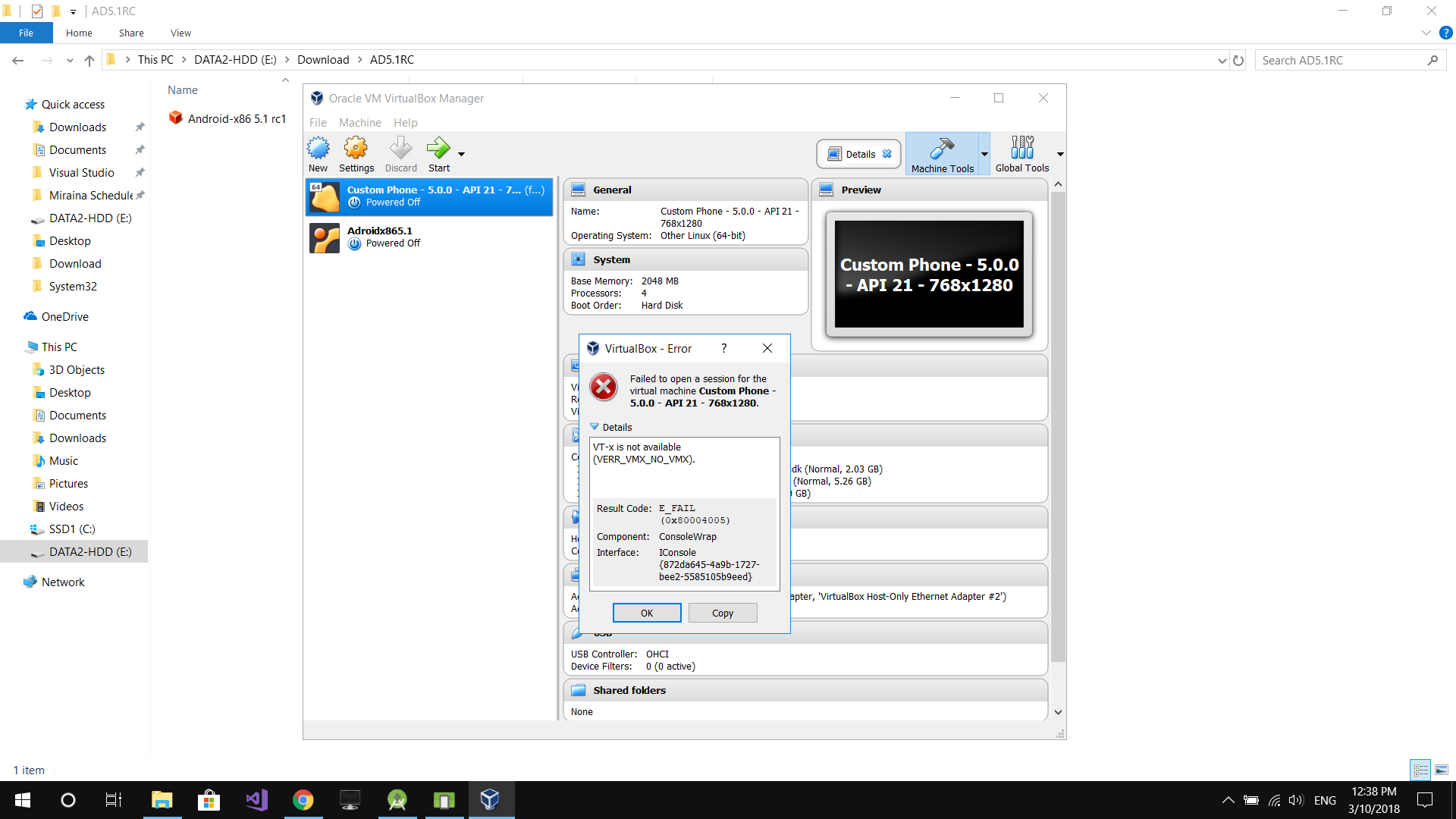Image resolution: width=1456 pixels, height=819 pixels.
Task: Open the Action Center notifications icon
Action: click(1425, 800)
